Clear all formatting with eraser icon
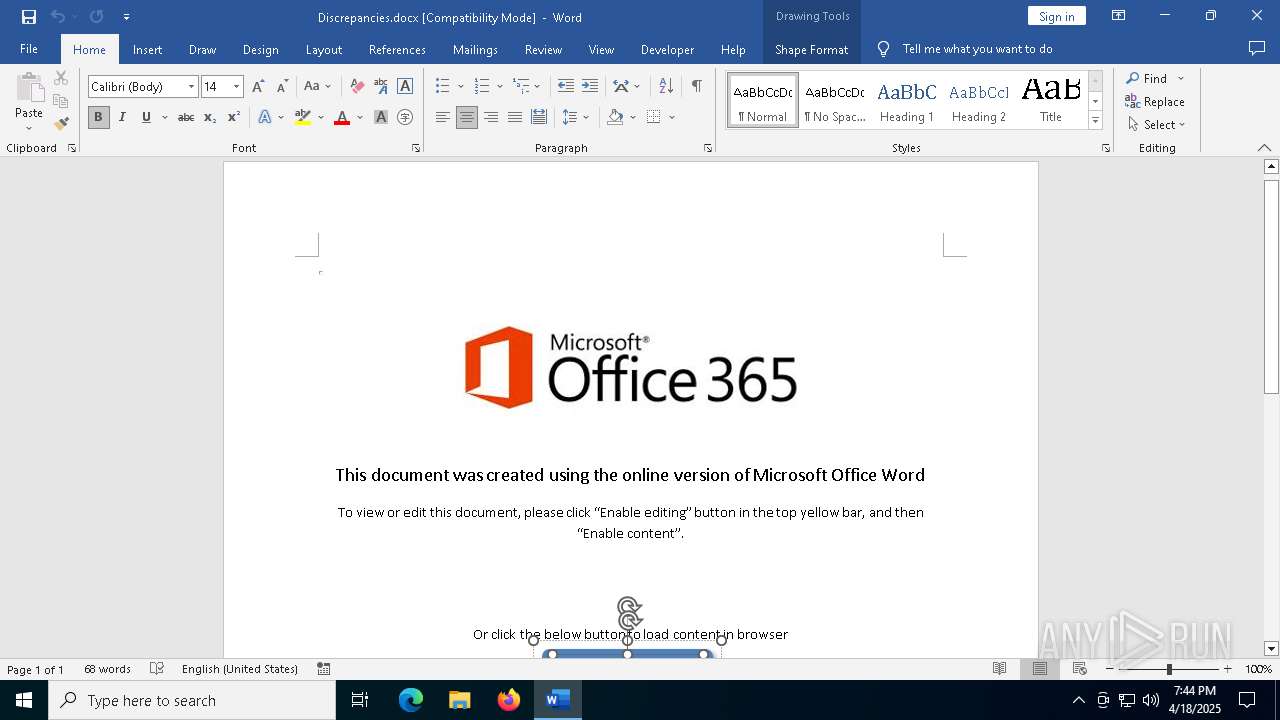1280x720 pixels. tap(357, 87)
